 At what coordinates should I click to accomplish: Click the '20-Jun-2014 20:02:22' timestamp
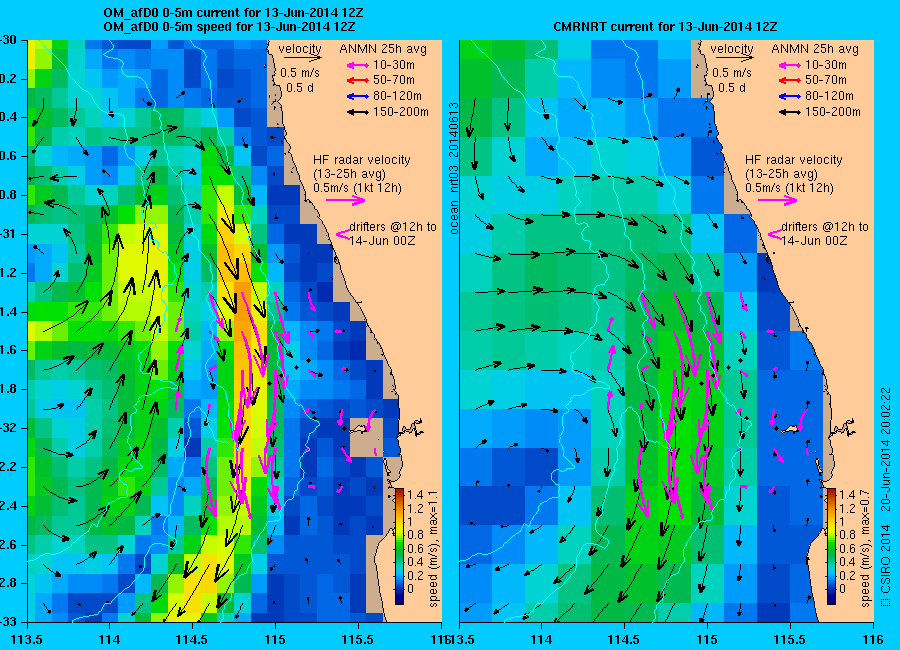(886, 450)
